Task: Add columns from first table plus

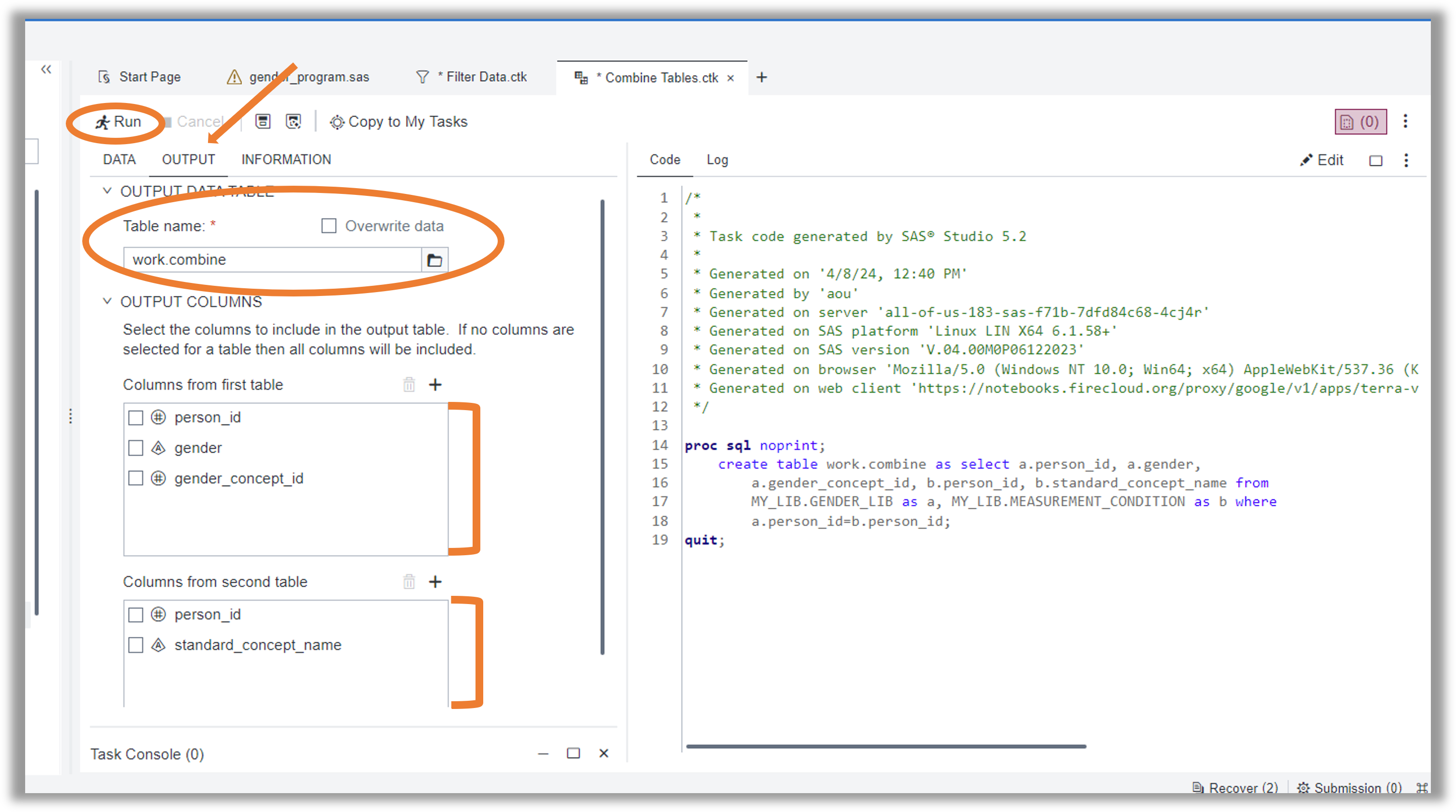Action: [435, 385]
